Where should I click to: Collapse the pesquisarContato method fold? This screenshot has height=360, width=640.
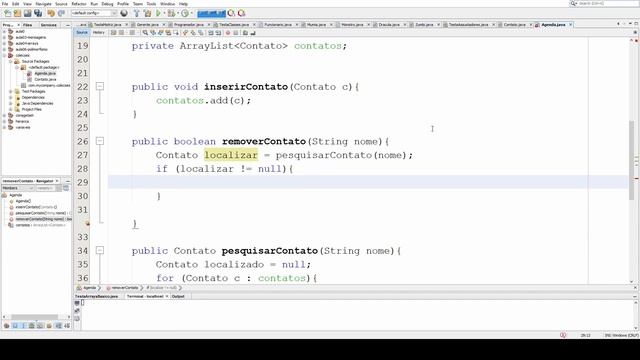coord(100,250)
